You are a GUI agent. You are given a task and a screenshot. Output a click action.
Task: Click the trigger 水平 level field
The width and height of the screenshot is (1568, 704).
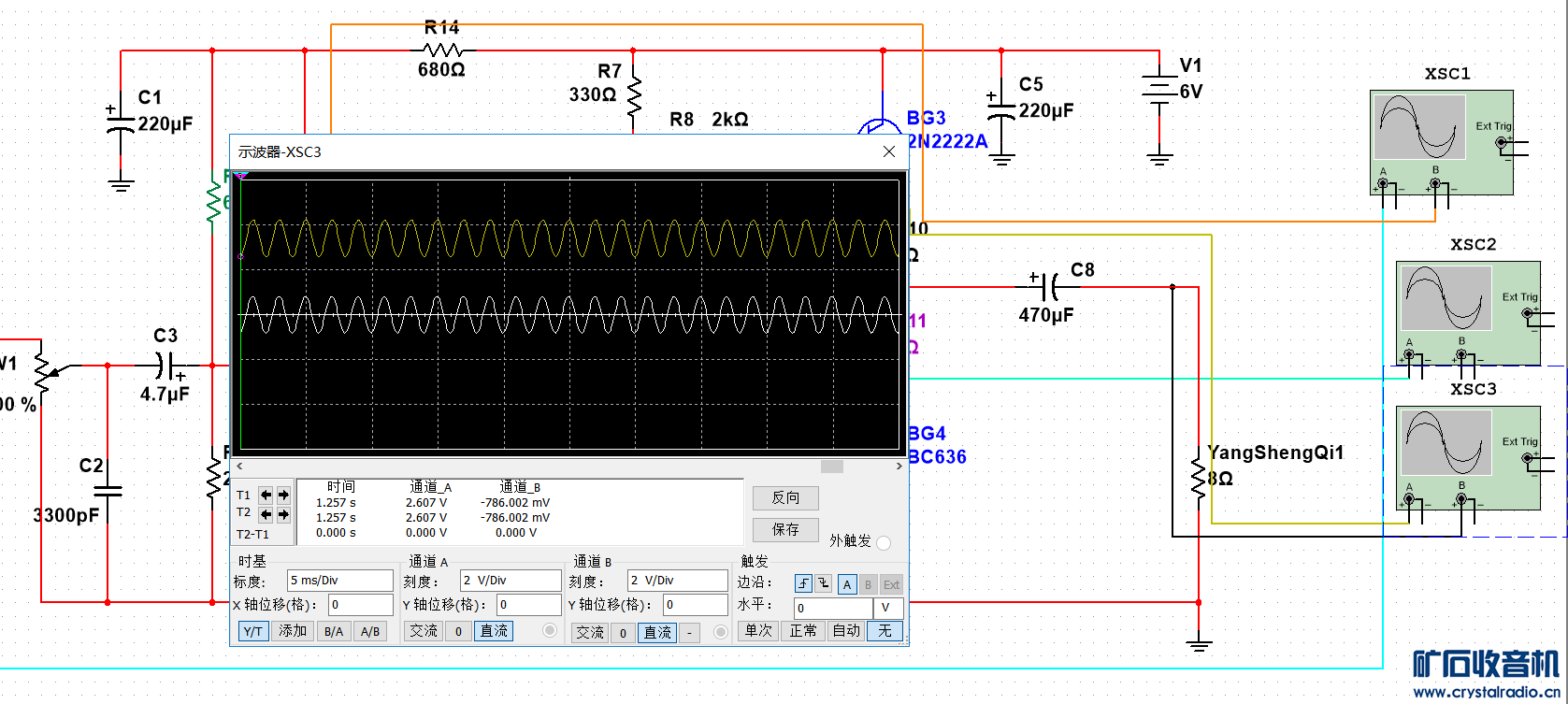coord(833,608)
